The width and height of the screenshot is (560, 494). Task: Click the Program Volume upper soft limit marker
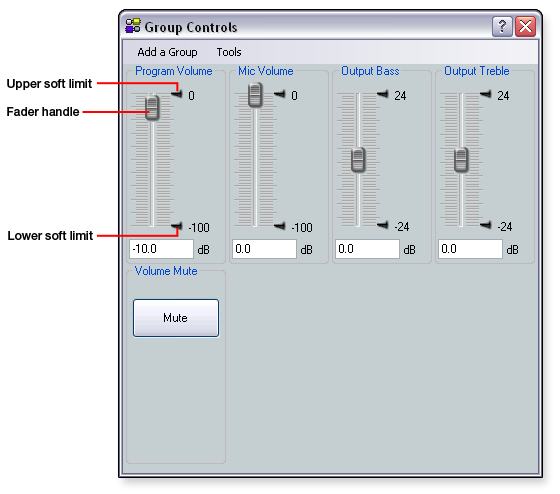pos(176,94)
